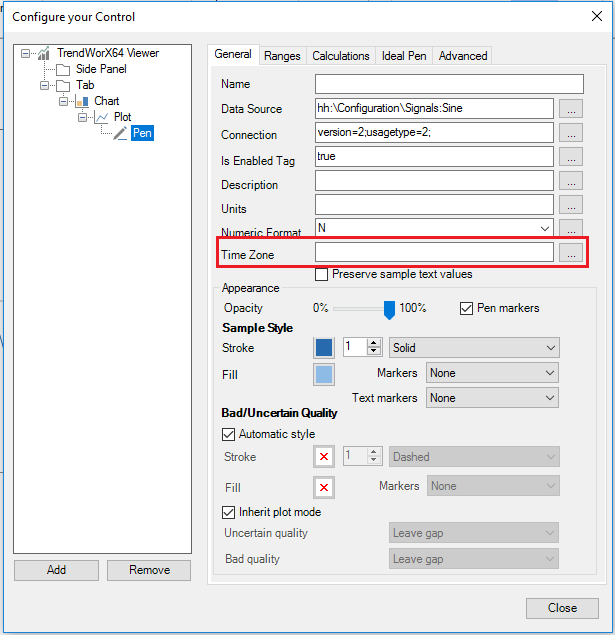The width and height of the screenshot is (615, 635).
Task: Click the Chart bar-graph icon in tree
Action: 82,101
